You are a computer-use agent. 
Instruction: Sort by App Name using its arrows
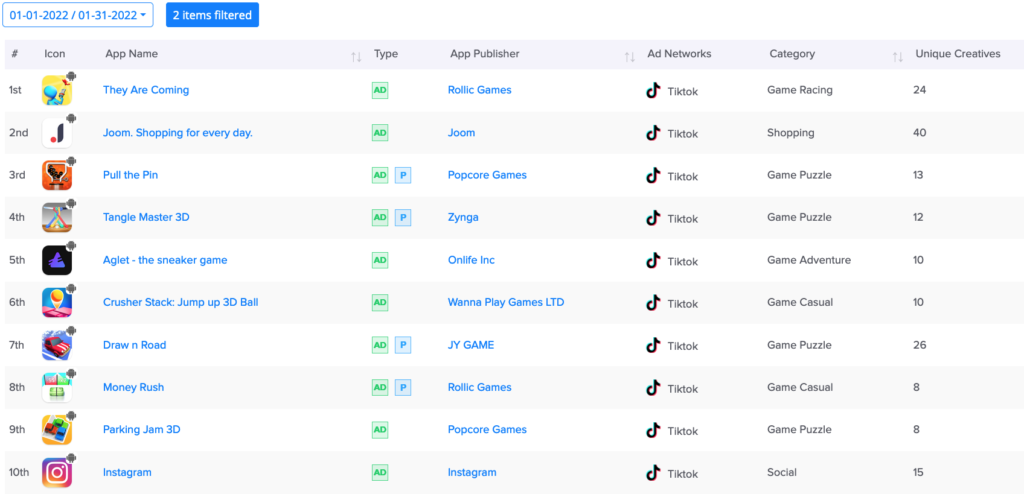[x=356, y=57]
